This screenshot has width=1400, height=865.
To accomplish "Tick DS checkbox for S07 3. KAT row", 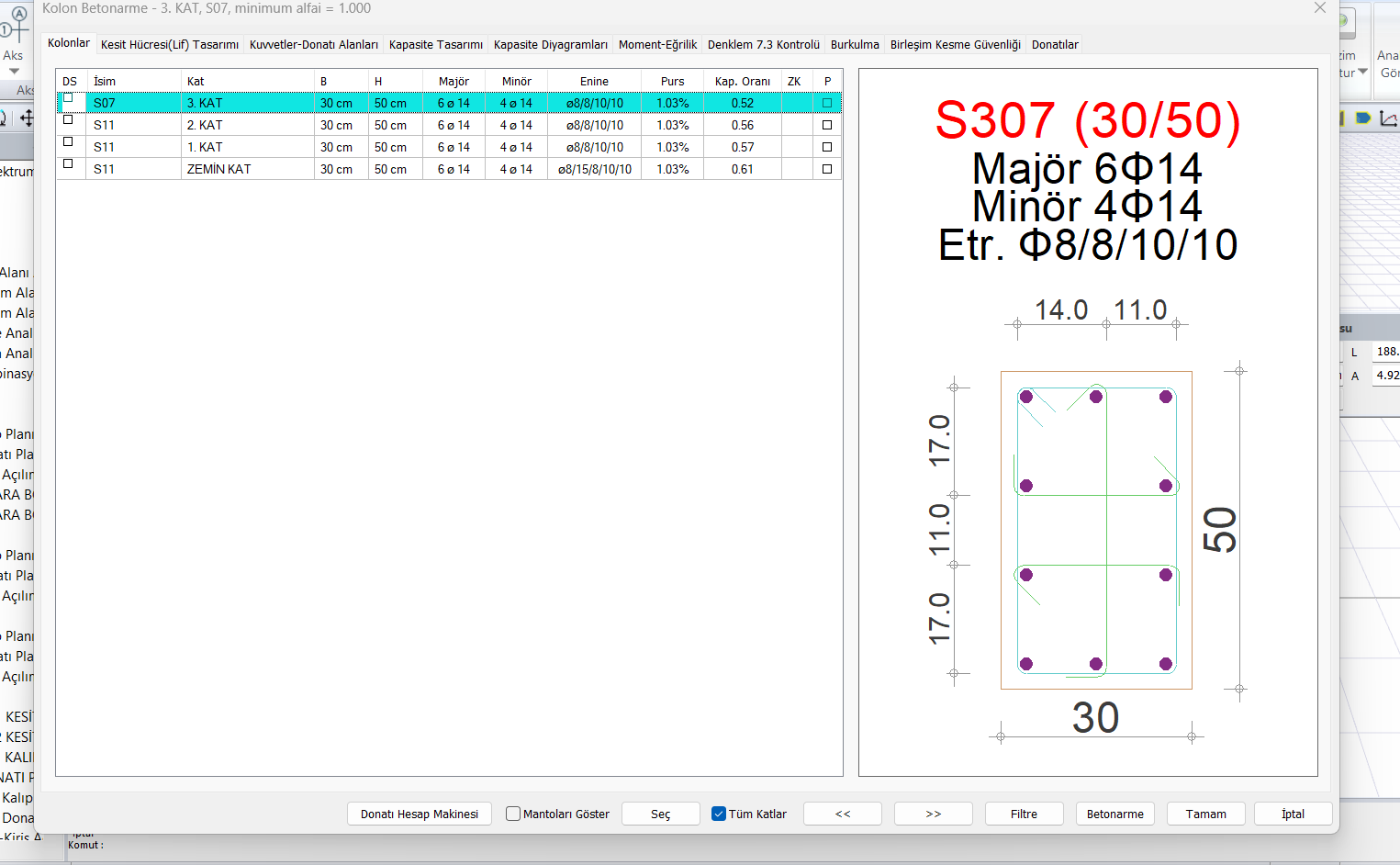I will click(68, 98).
